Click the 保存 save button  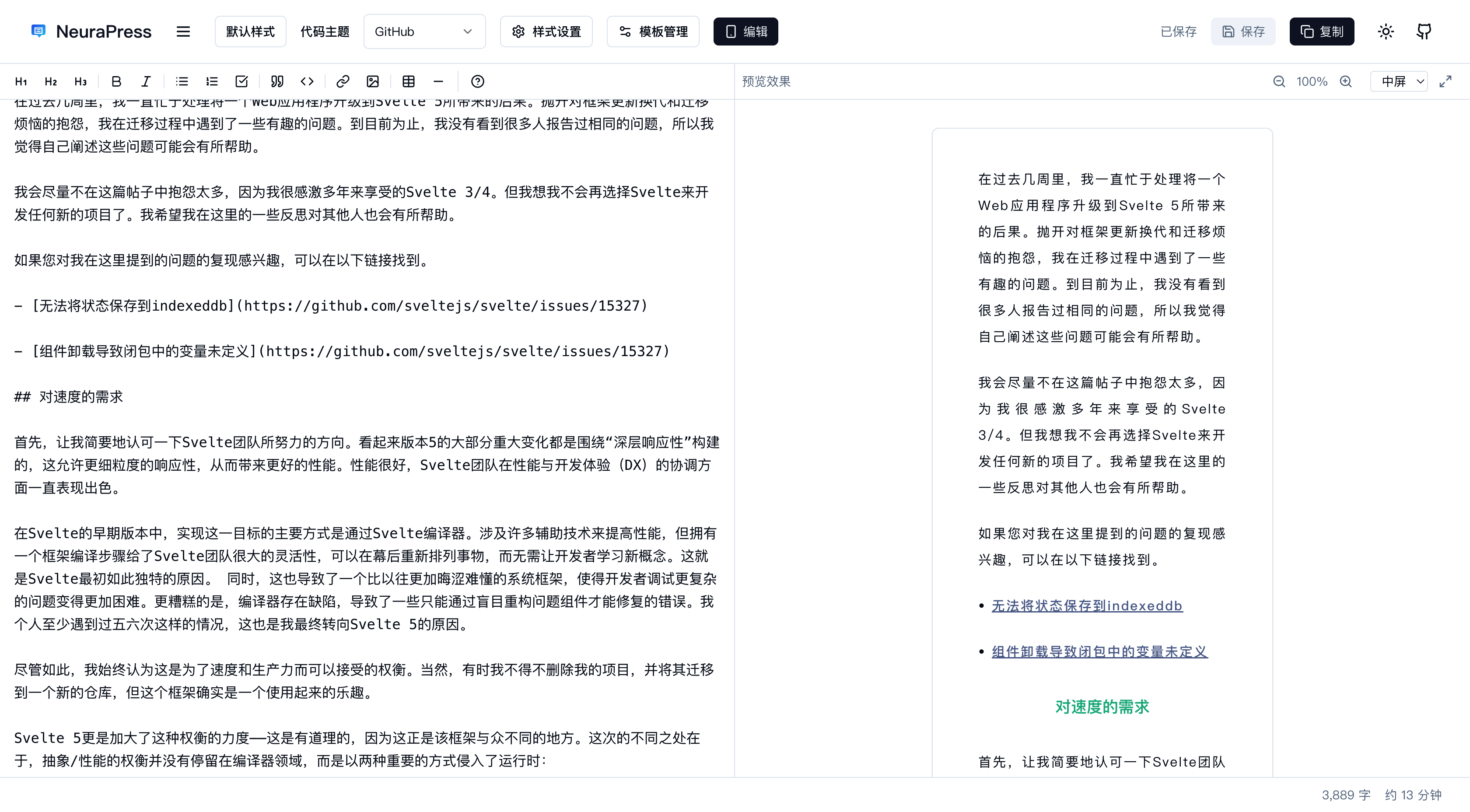[1243, 31]
